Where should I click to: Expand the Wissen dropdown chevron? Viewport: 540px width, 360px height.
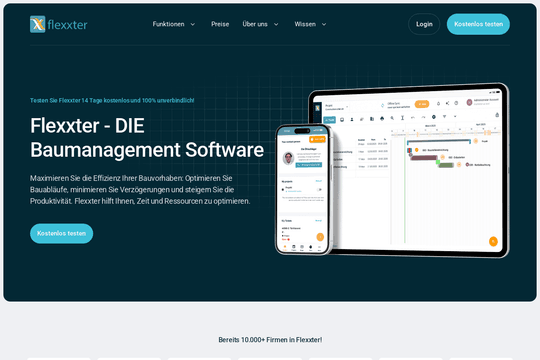tap(324, 24)
